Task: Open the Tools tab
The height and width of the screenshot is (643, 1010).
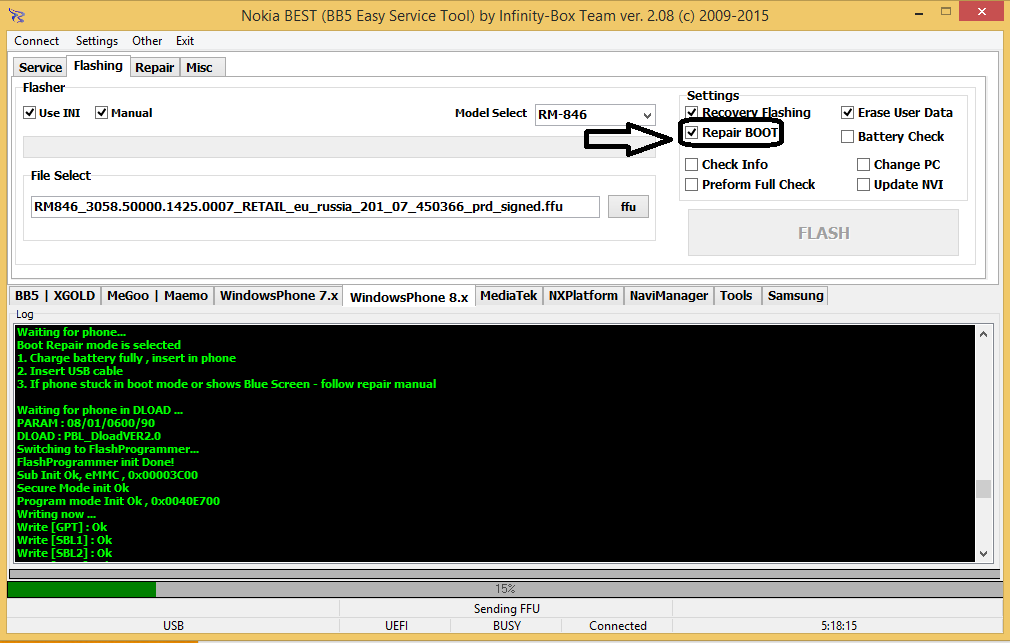Action: [736, 296]
